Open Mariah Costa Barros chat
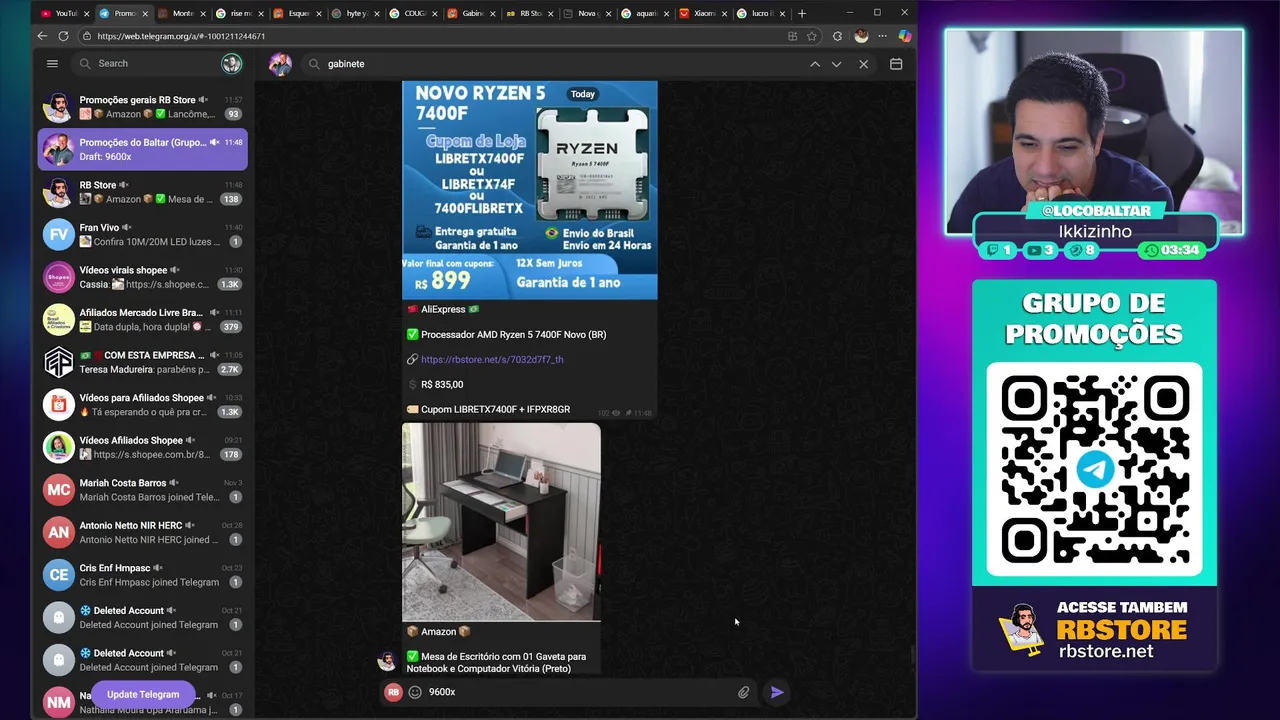Viewport: 1280px width, 720px height. [x=143, y=489]
